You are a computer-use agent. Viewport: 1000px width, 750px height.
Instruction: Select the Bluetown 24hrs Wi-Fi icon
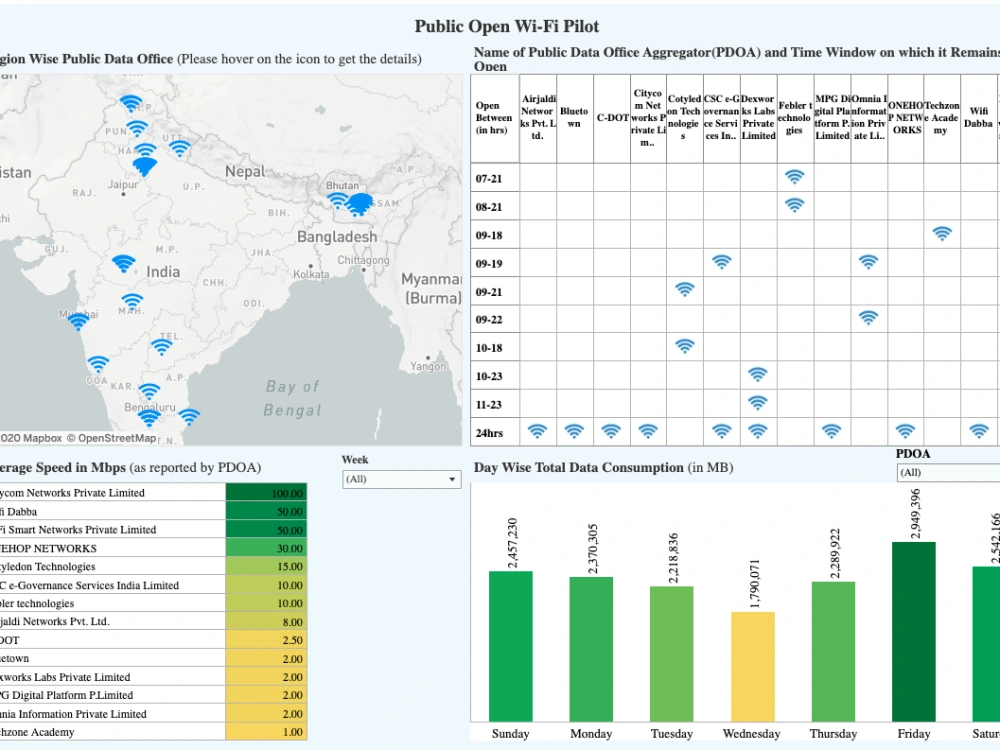pyautogui.click(x=574, y=431)
